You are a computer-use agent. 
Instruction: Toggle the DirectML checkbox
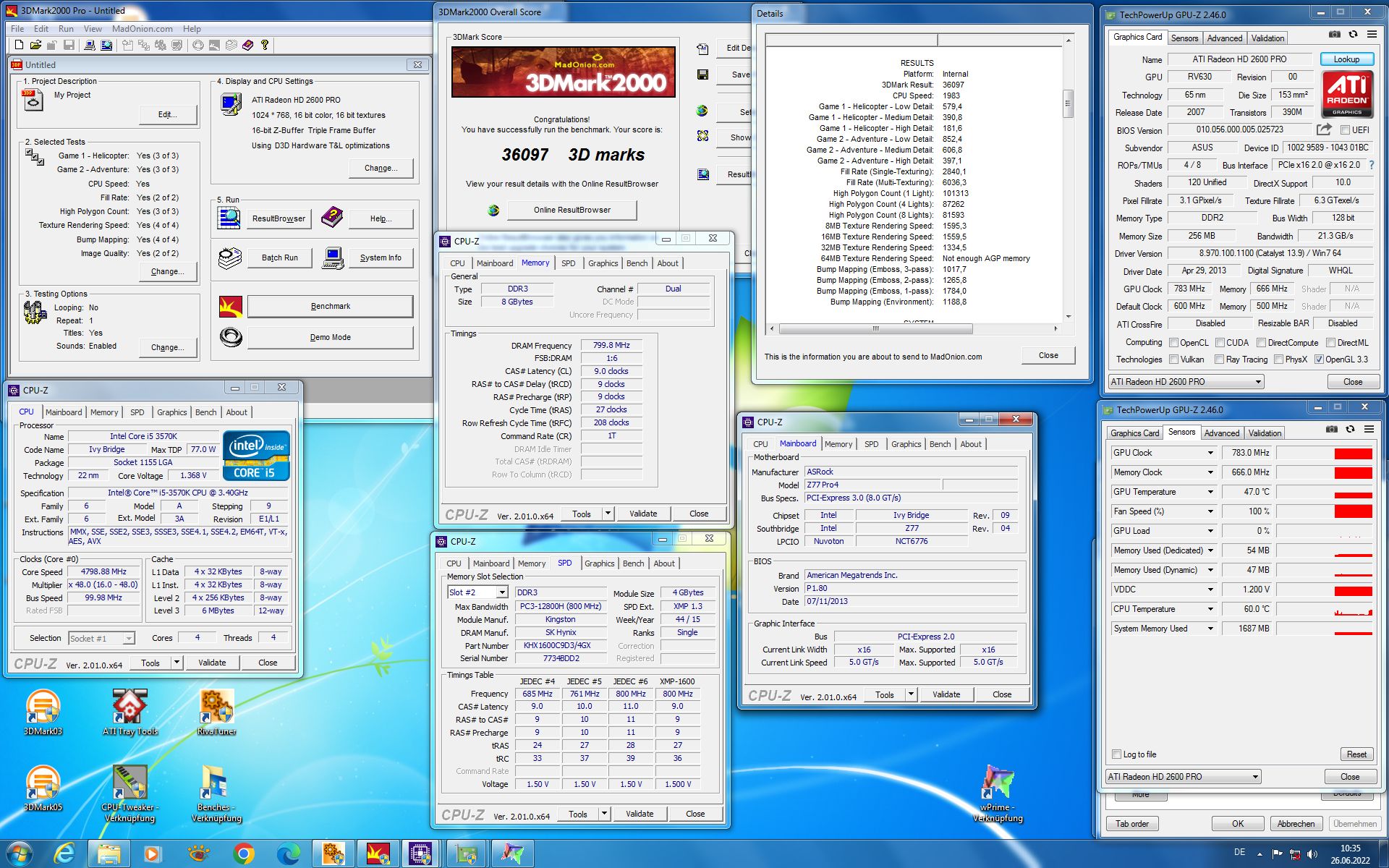click(x=1330, y=343)
